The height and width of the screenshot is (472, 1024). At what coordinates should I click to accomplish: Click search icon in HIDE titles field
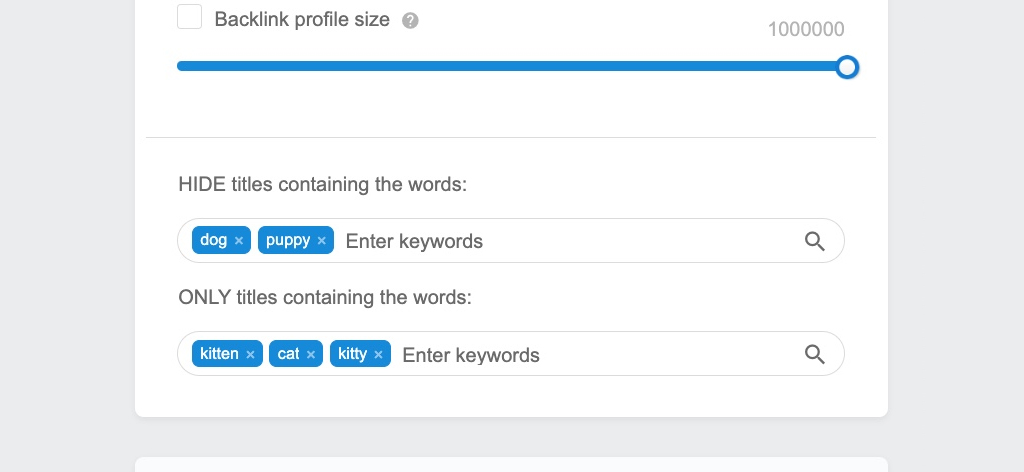[x=814, y=242]
